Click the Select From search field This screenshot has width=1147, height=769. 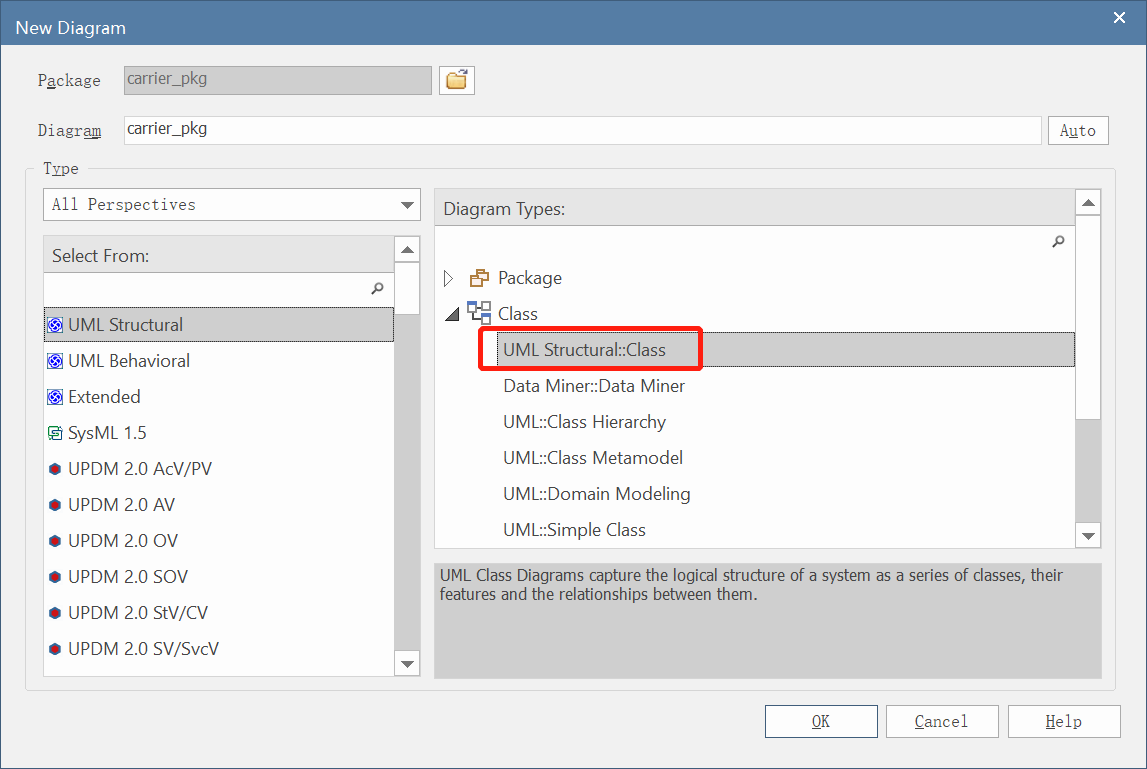click(219, 289)
